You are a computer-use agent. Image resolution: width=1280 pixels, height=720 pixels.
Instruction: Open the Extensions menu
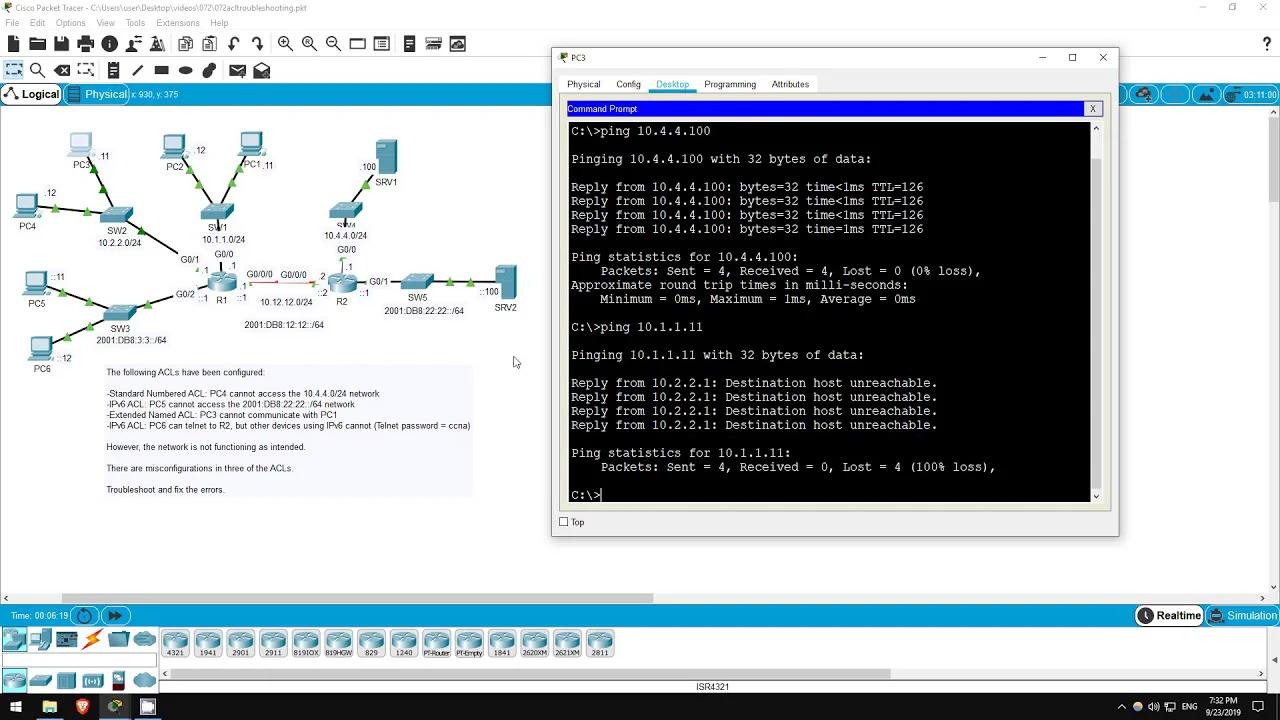[x=177, y=22]
